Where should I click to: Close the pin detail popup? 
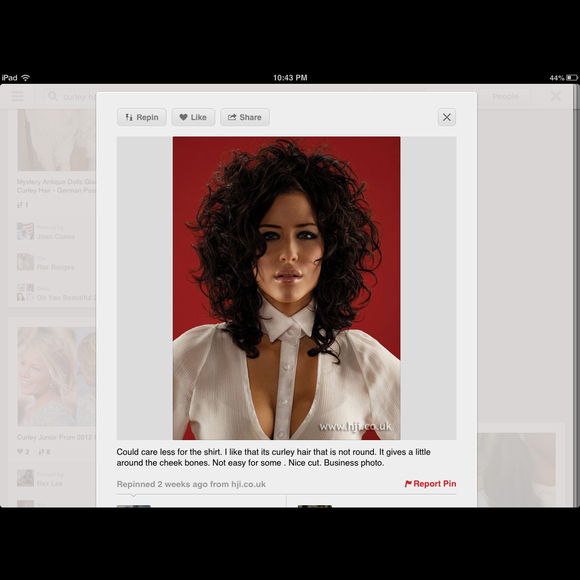click(x=447, y=117)
